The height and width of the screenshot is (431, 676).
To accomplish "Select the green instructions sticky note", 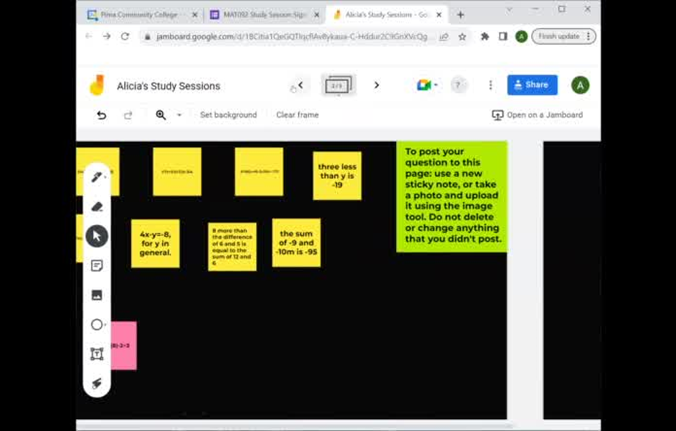I will [451, 196].
